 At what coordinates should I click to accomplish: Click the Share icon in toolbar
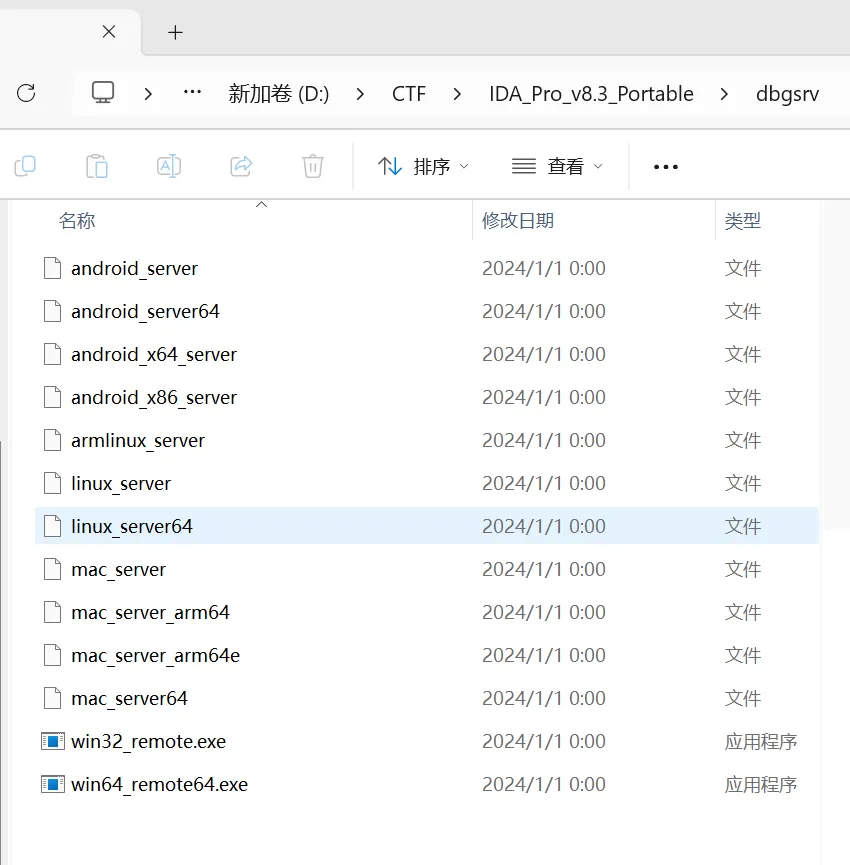(x=241, y=166)
